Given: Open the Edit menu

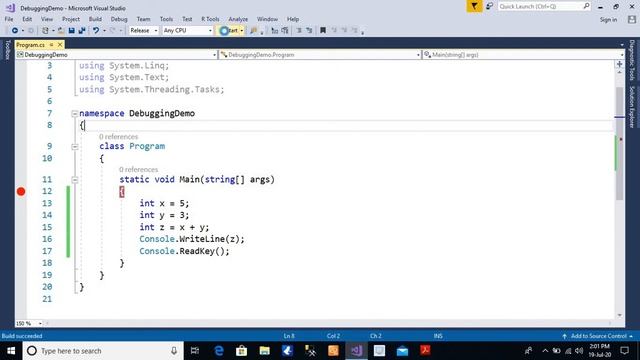Looking at the screenshot, I should (x=27, y=19).
